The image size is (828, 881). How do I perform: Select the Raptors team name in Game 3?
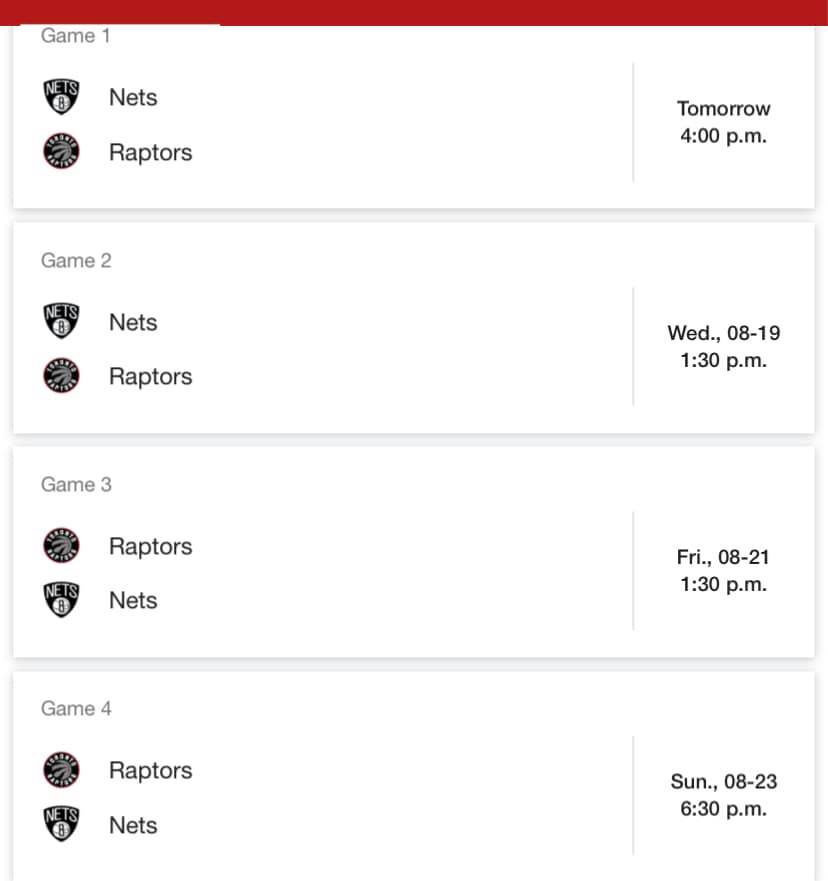[151, 546]
